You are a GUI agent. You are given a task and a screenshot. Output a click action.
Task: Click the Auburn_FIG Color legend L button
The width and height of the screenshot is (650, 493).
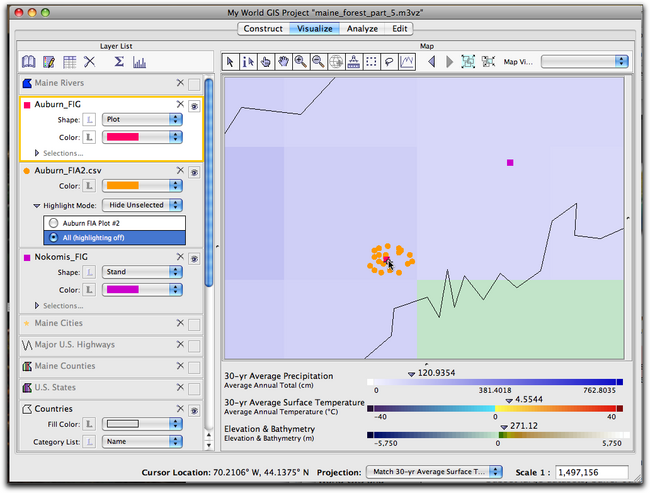point(89,137)
